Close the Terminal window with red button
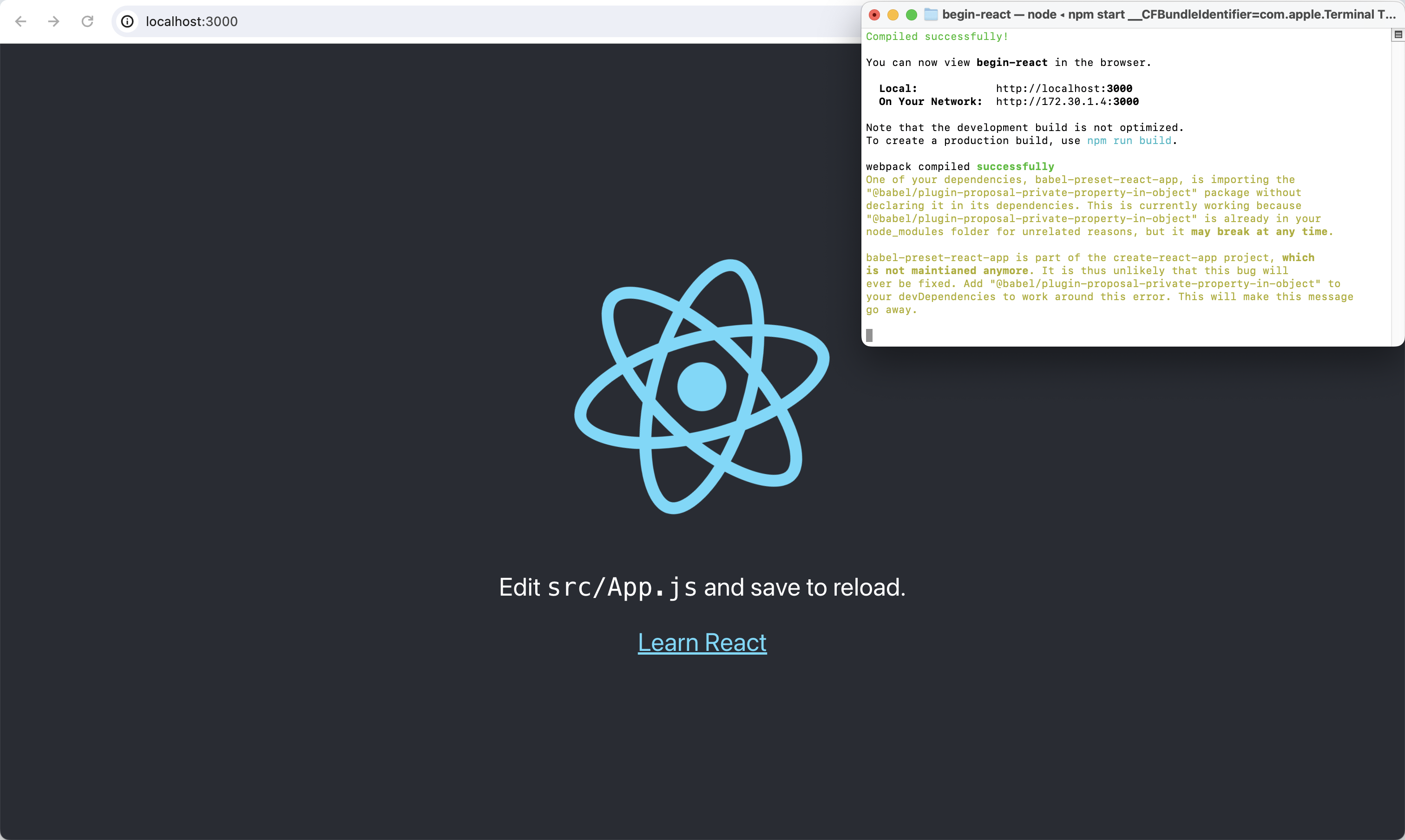This screenshot has height=840, width=1405. tap(874, 15)
